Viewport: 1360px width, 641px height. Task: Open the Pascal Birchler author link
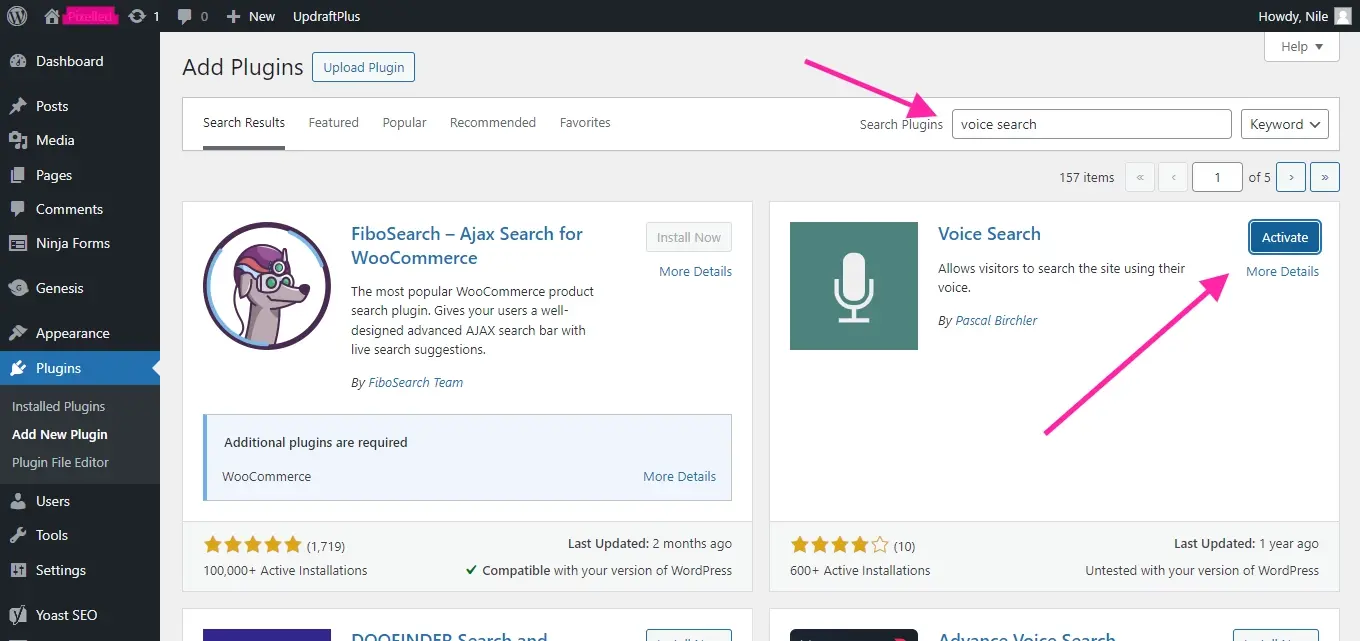[996, 321]
